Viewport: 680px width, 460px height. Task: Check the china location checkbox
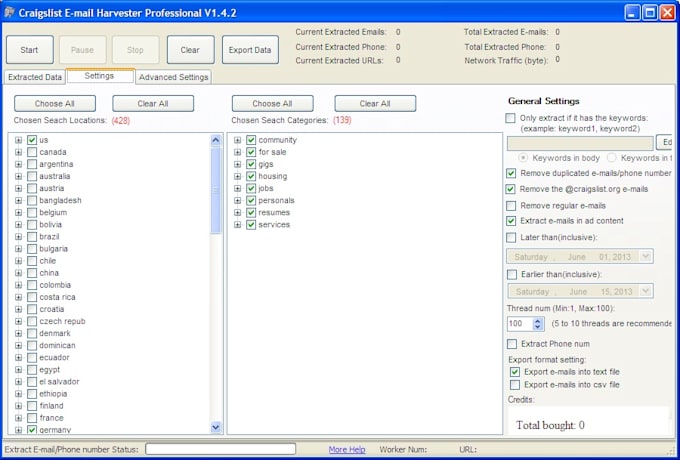point(32,273)
